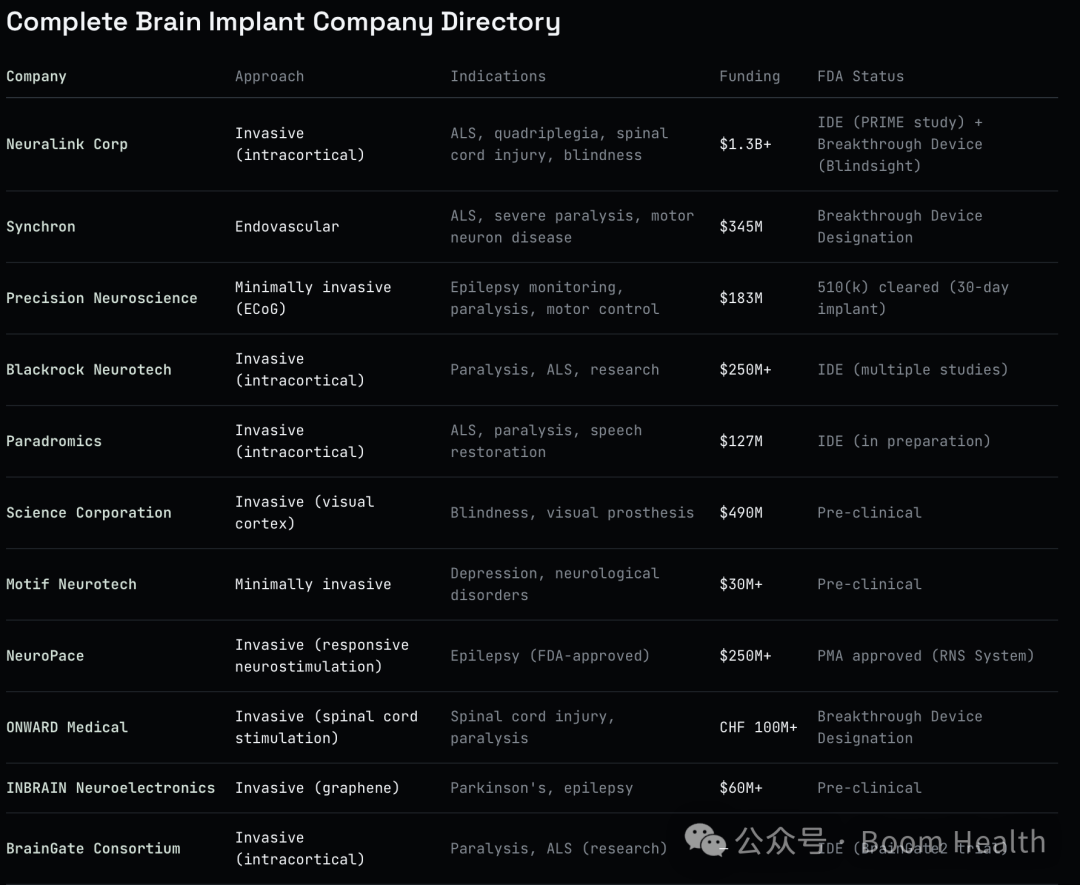Click the $1.3B+ funding value
Image resolution: width=1080 pixels, height=885 pixels.
745,144
